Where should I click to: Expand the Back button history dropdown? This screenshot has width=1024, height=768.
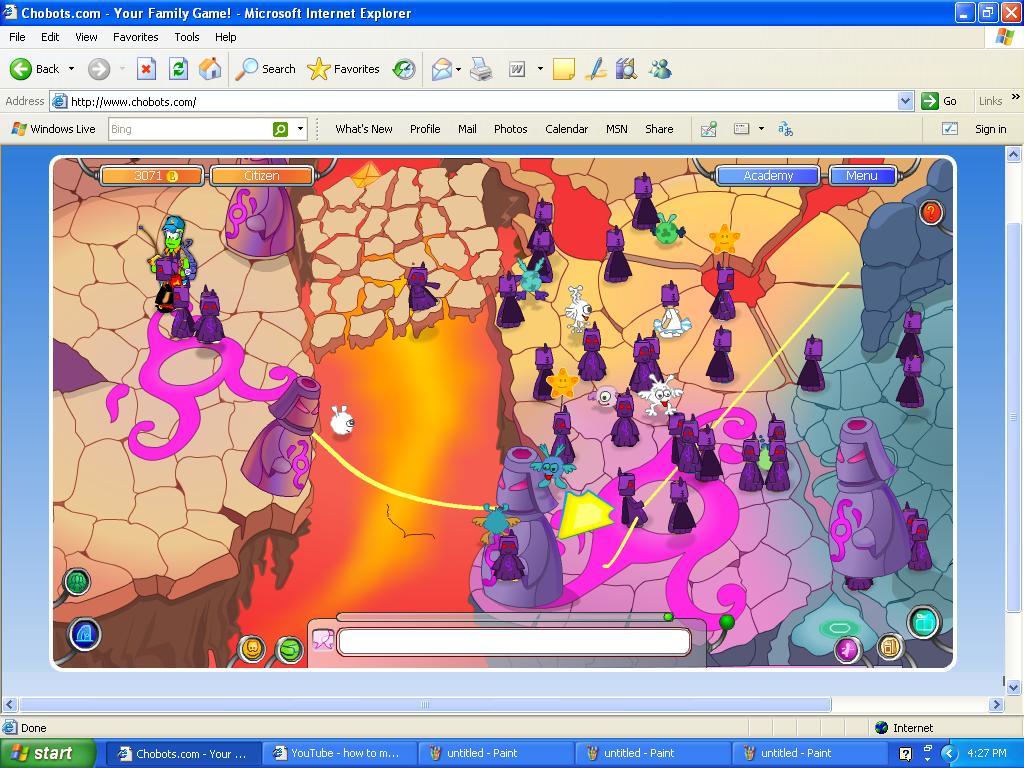71,69
